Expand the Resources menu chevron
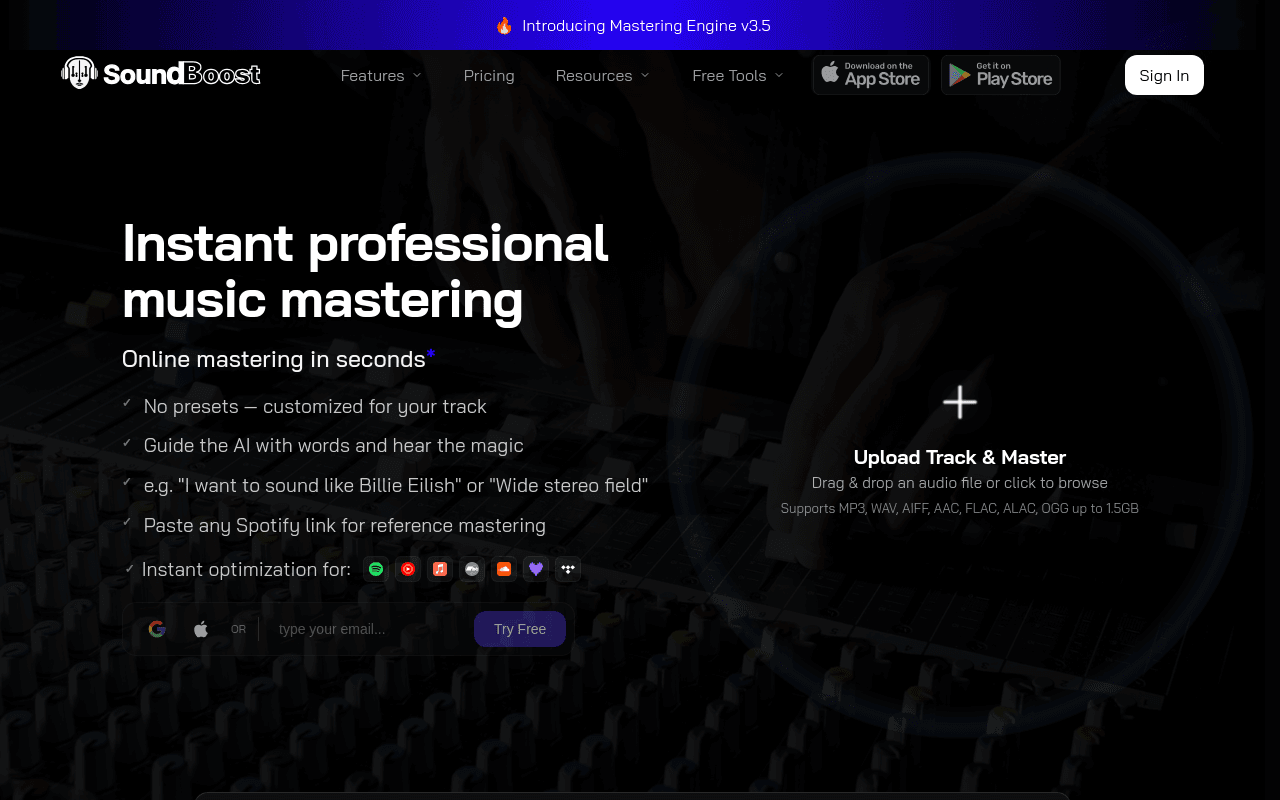This screenshot has height=800, width=1280. point(645,76)
